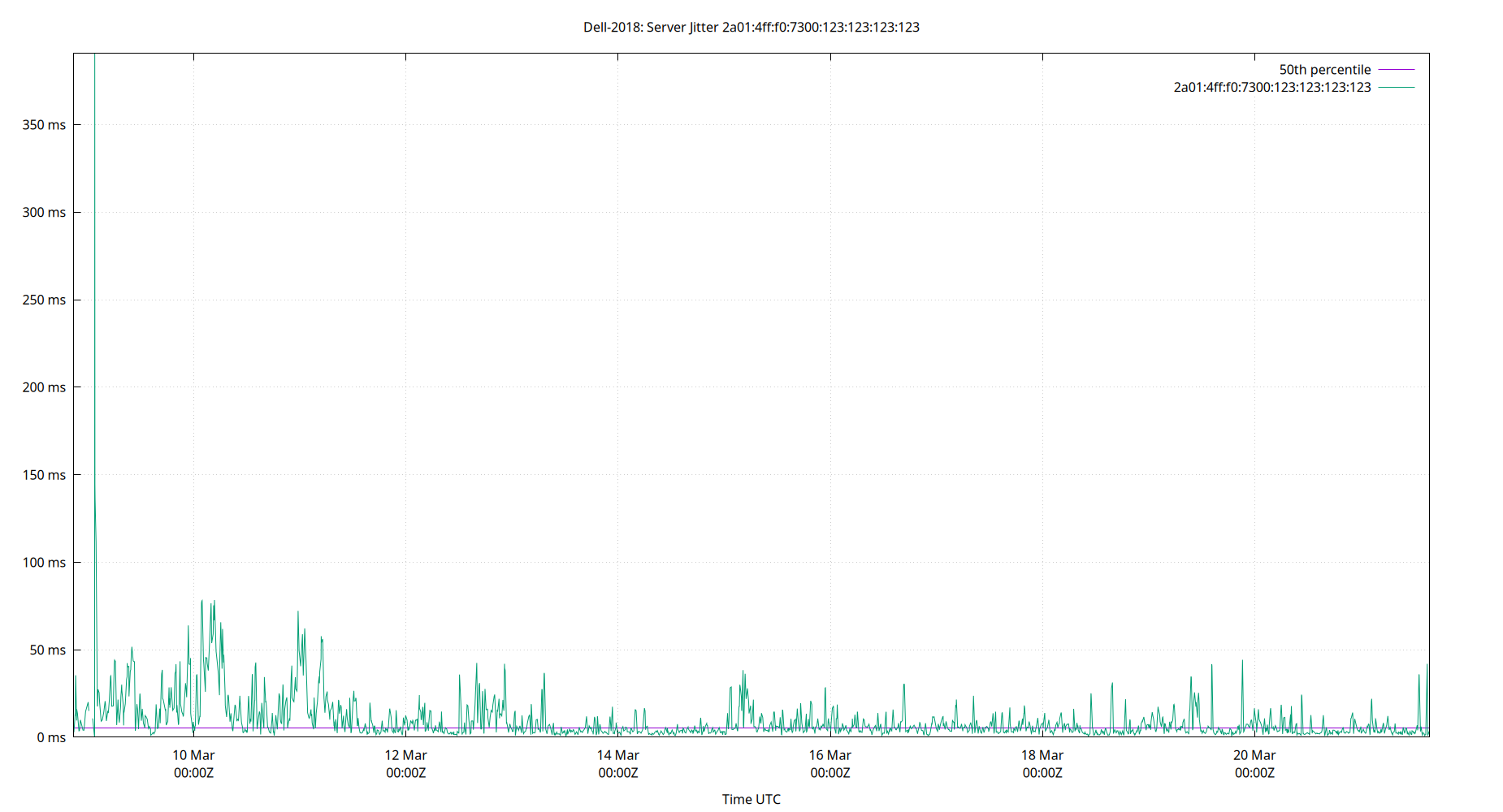Click the flat purple median line

coord(569,728)
